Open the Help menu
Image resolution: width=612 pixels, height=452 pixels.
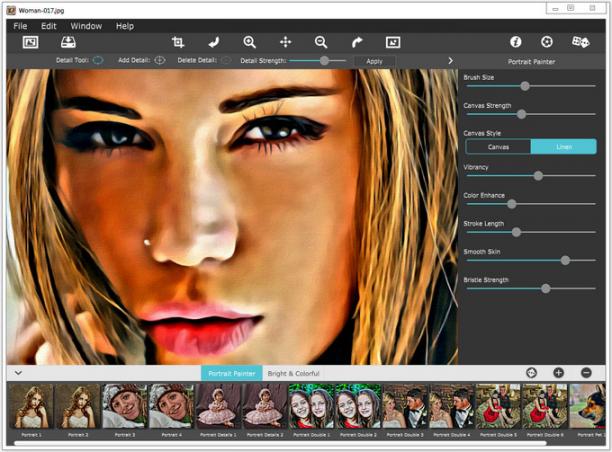(125, 26)
